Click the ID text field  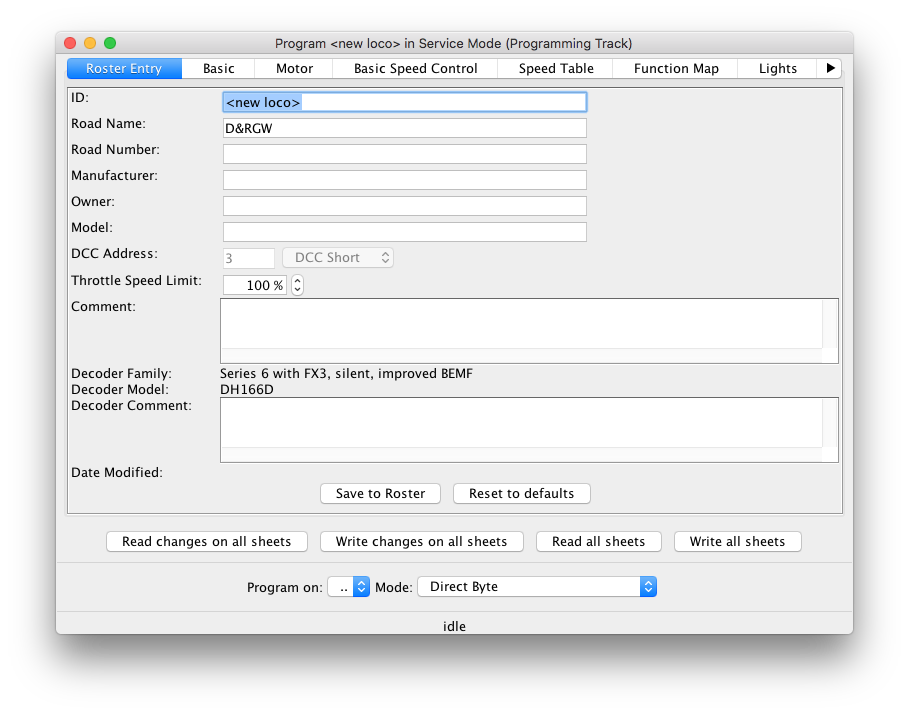[x=404, y=102]
